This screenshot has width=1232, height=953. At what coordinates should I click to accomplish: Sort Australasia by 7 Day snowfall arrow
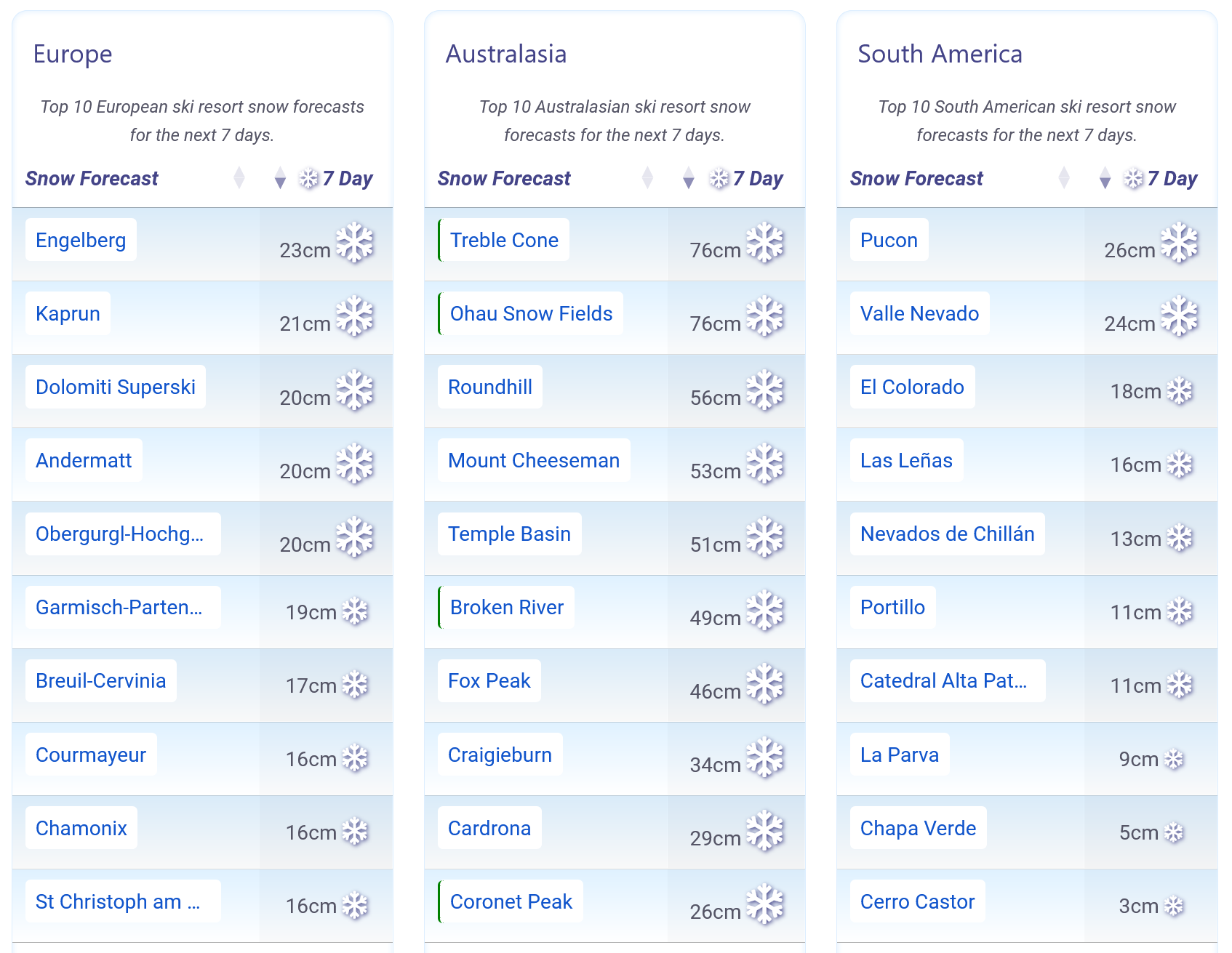coord(689,178)
